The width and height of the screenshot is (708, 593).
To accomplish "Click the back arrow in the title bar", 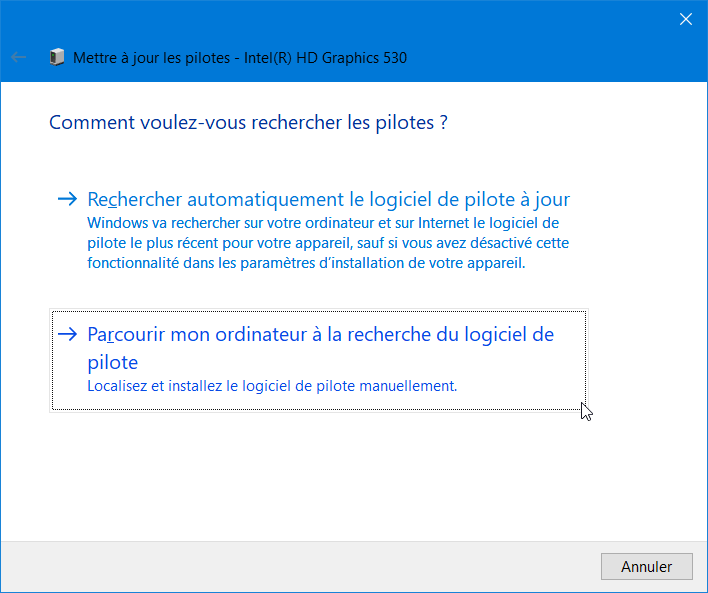I will coord(19,57).
